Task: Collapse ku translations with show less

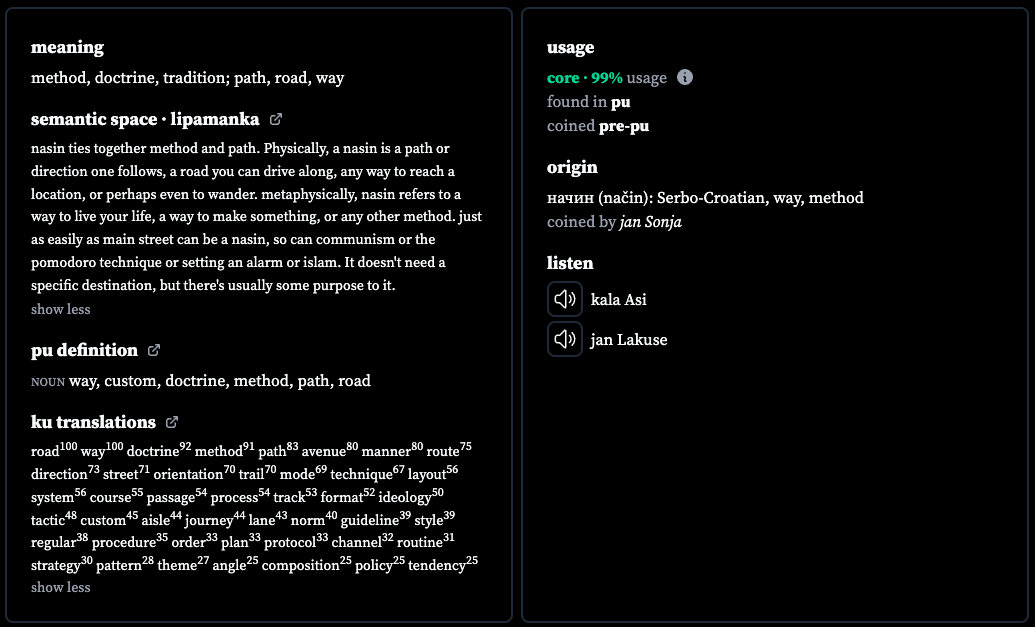Action: click(x=61, y=587)
